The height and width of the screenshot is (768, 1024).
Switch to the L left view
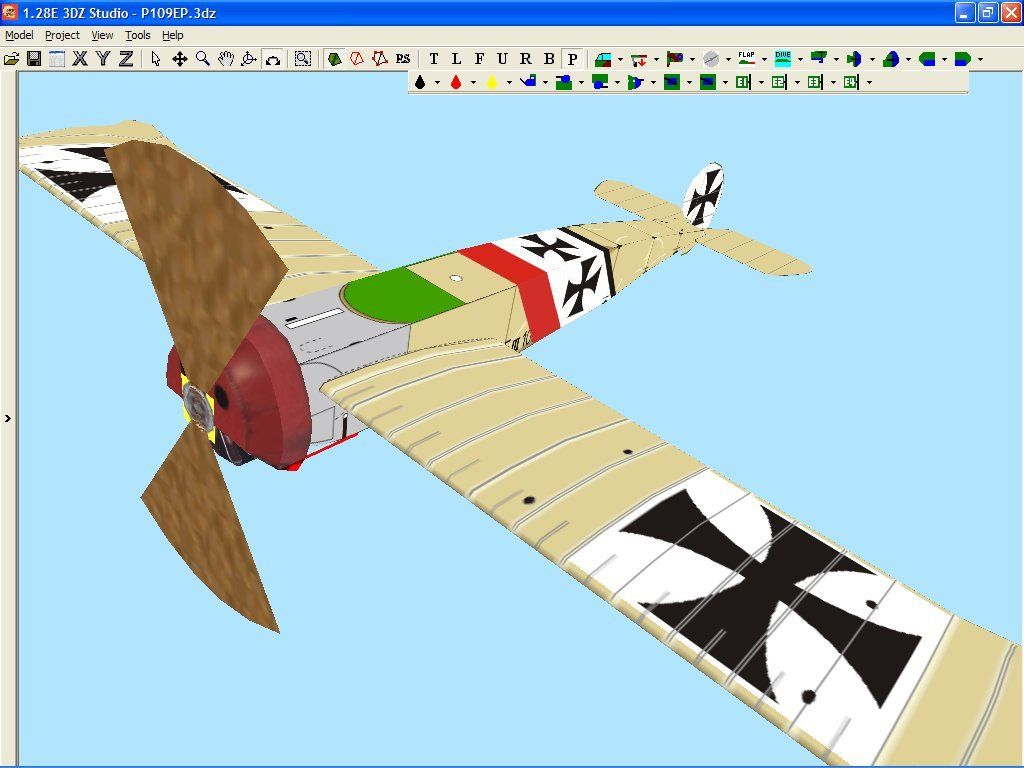pyautogui.click(x=456, y=59)
